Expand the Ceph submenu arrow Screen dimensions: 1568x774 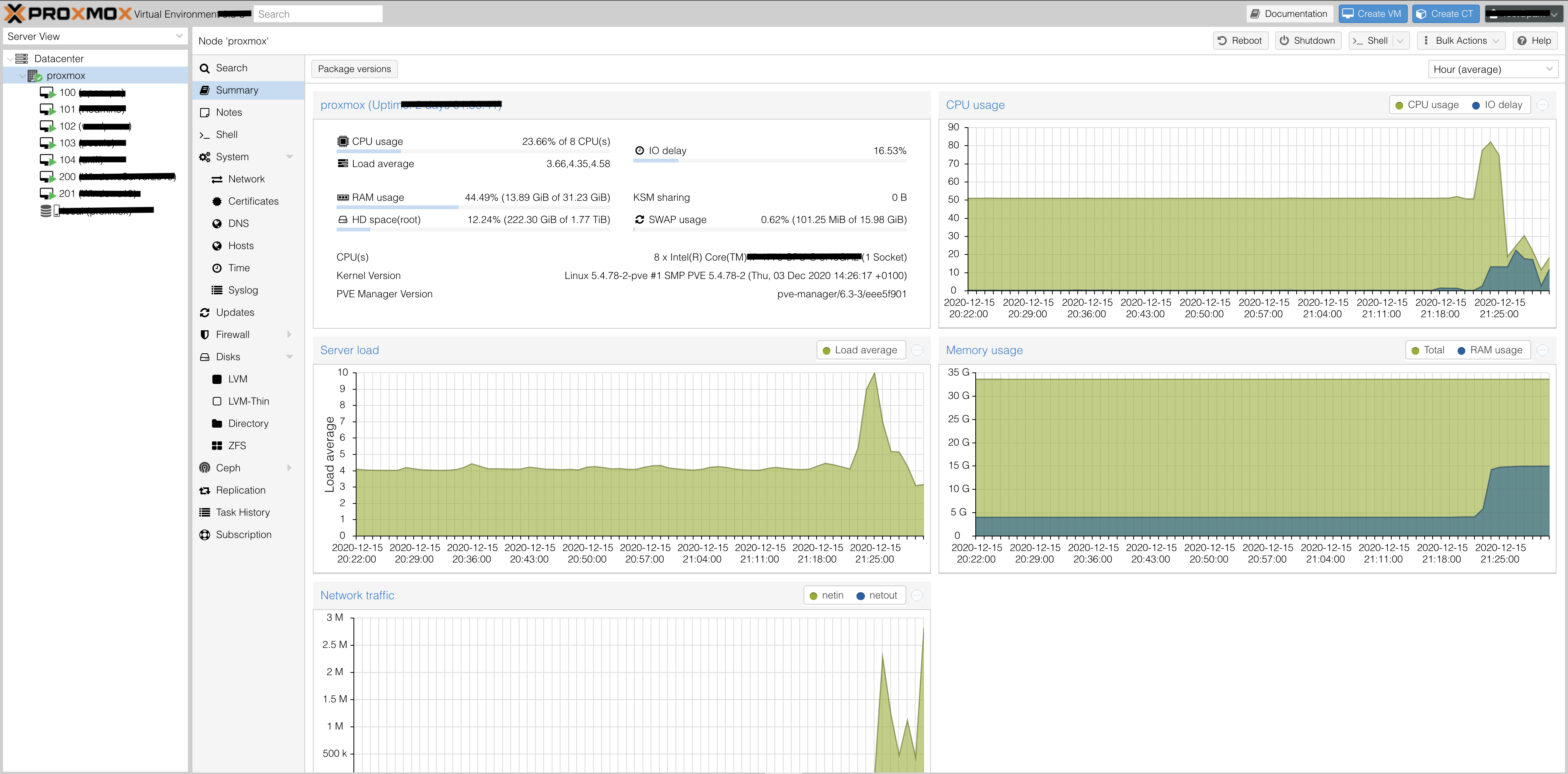[289, 468]
